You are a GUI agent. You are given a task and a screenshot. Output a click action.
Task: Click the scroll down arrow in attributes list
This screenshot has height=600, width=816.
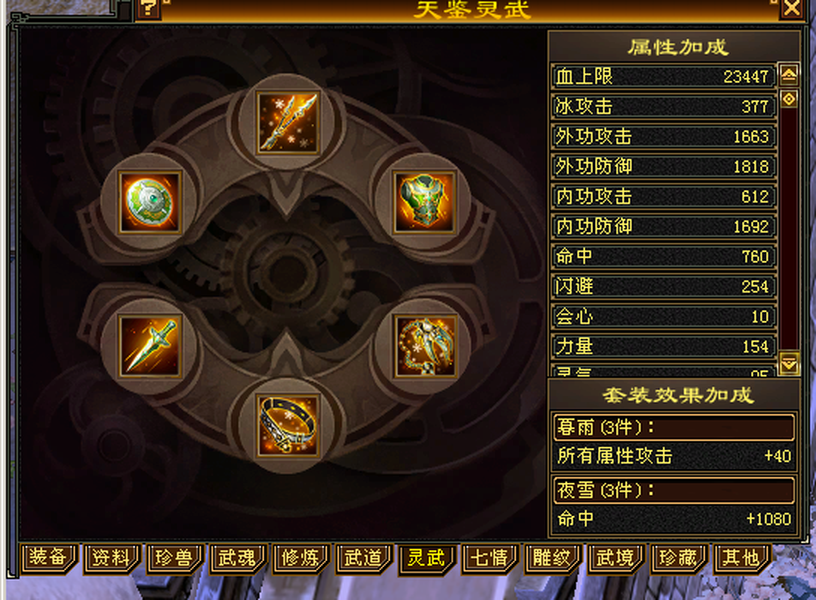click(x=789, y=363)
